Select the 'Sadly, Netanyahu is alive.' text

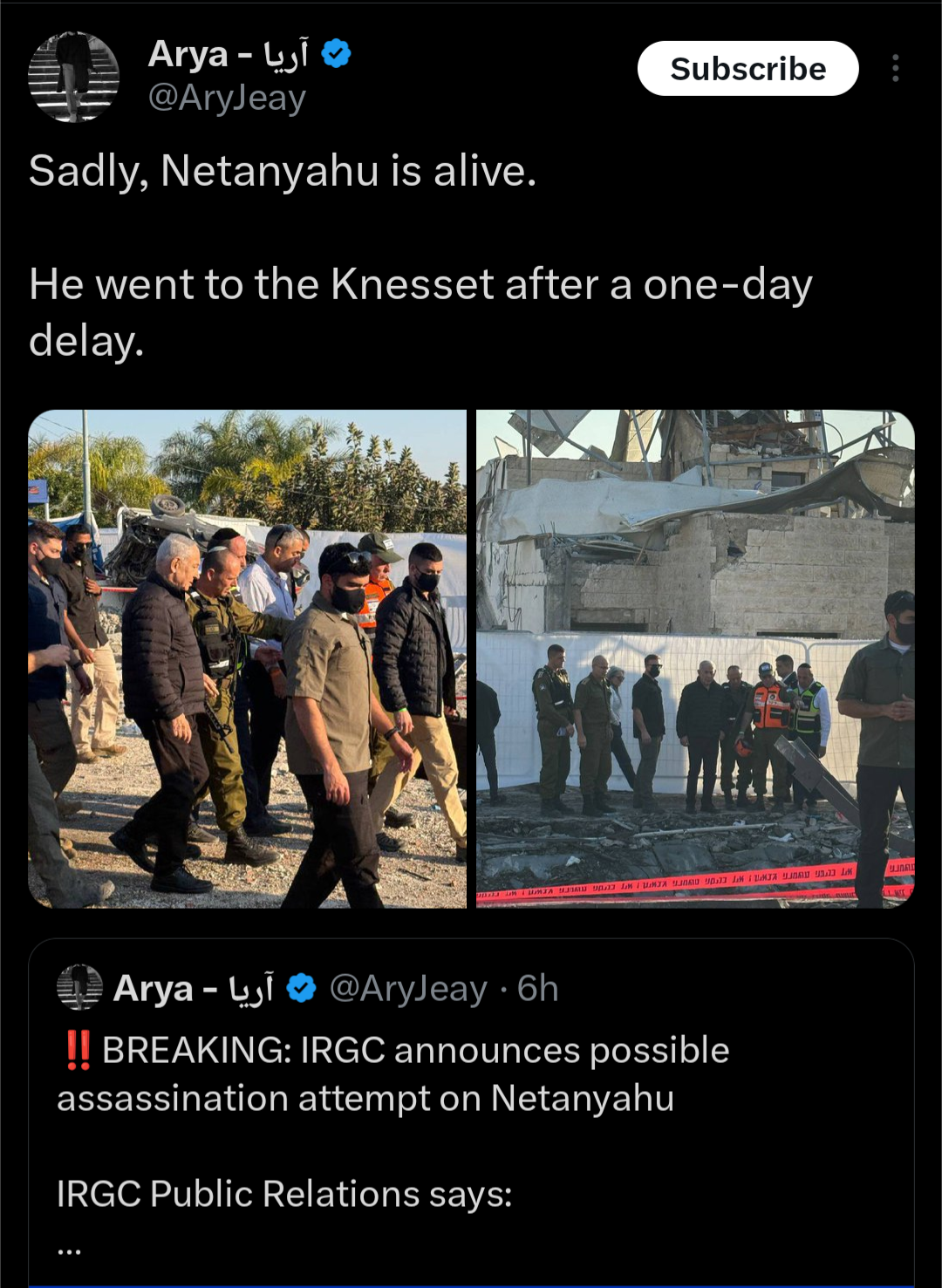283,170
